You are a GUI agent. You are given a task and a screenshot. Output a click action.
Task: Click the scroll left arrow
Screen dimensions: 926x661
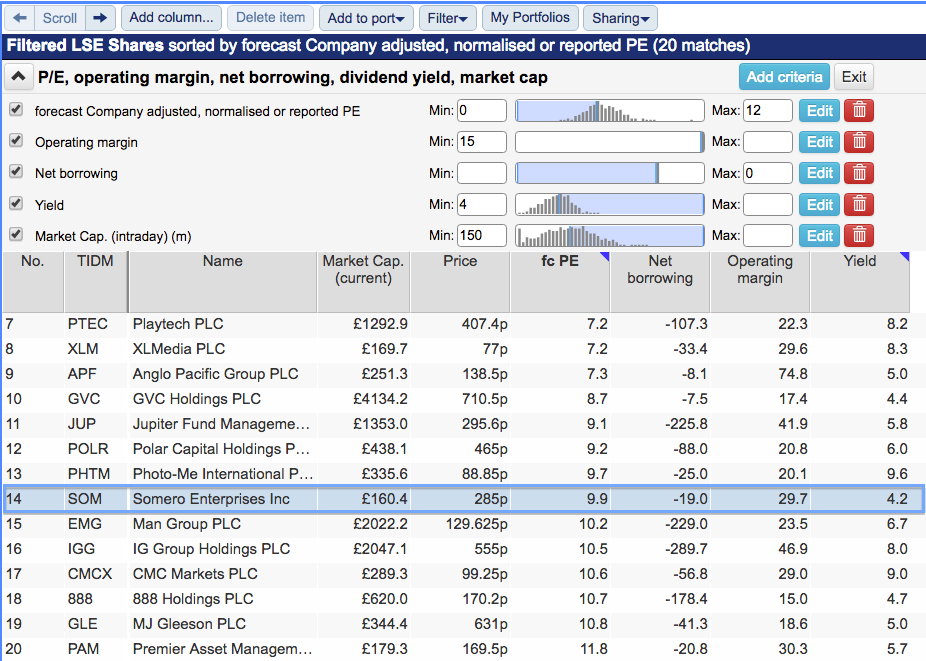tap(19, 18)
